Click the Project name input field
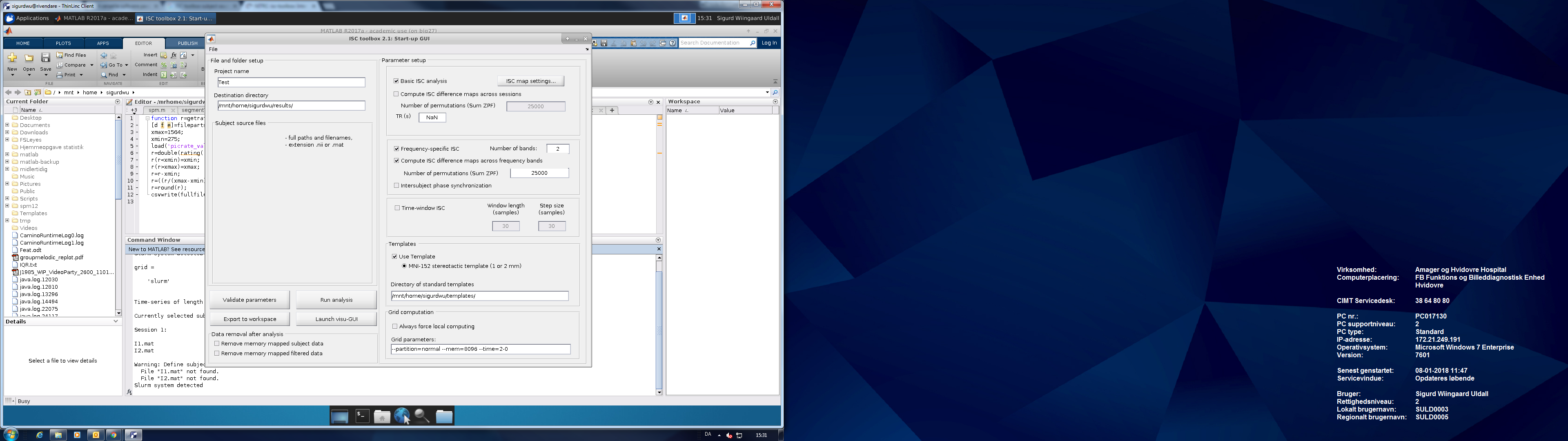 (291, 82)
